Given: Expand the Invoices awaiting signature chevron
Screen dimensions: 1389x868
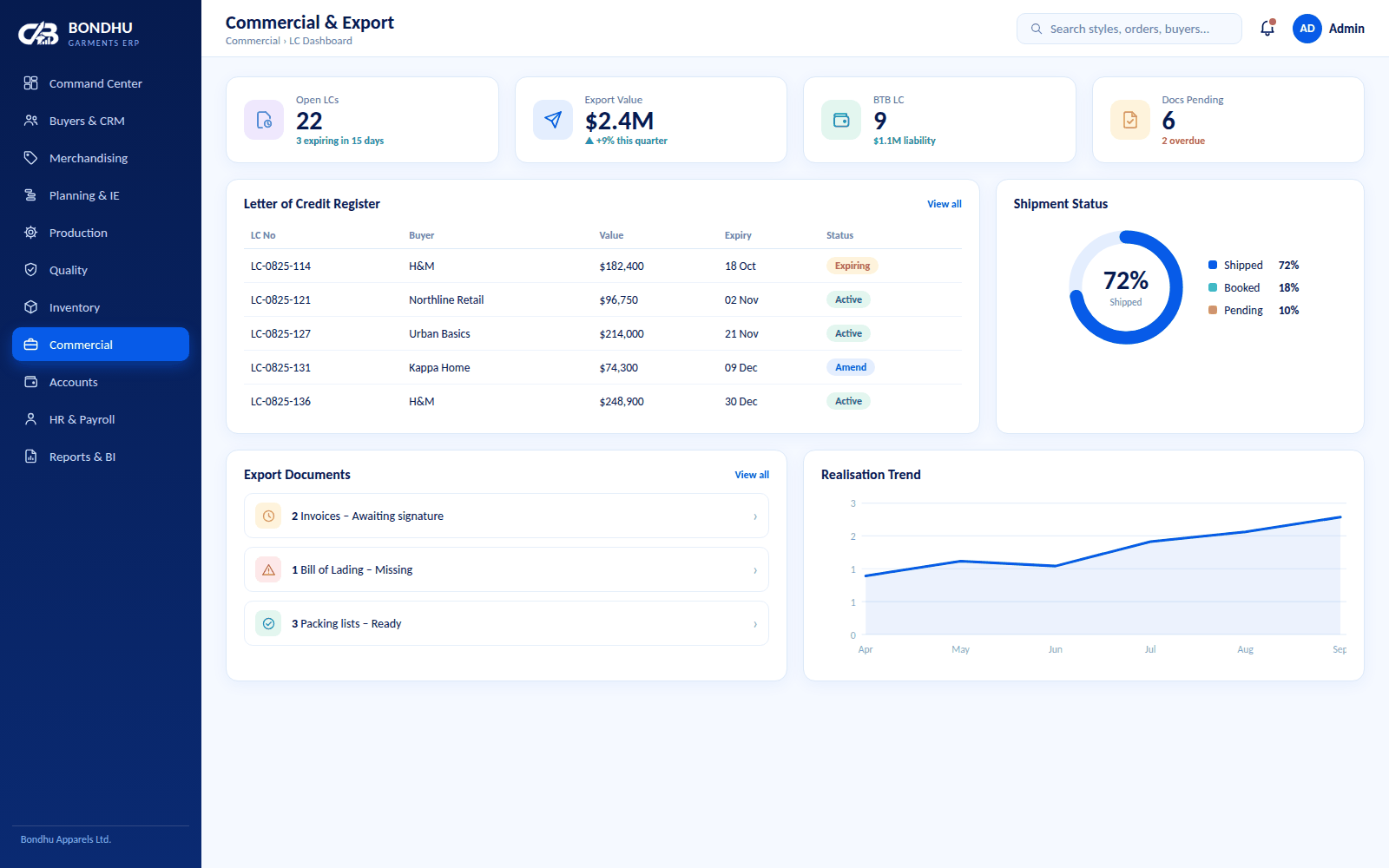Looking at the screenshot, I should (x=755, y=516).
